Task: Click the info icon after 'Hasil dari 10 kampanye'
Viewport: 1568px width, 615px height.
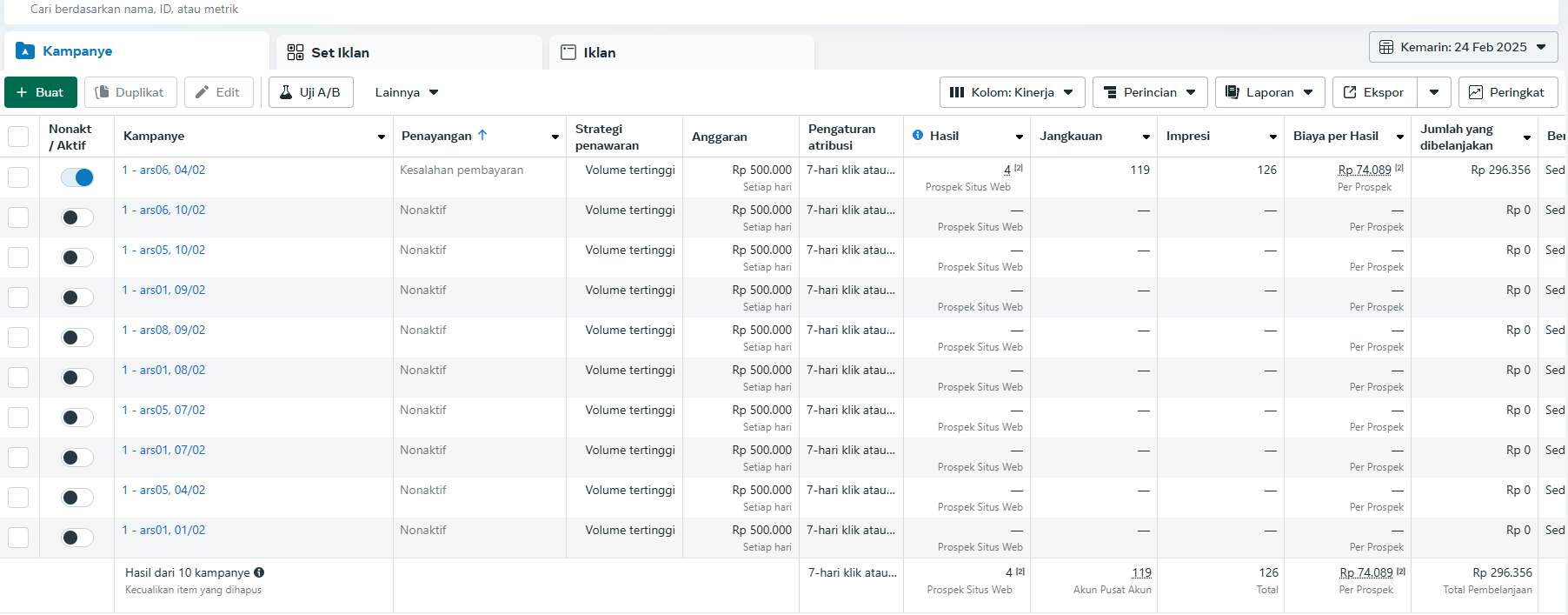Action: (x=259, y=572)
